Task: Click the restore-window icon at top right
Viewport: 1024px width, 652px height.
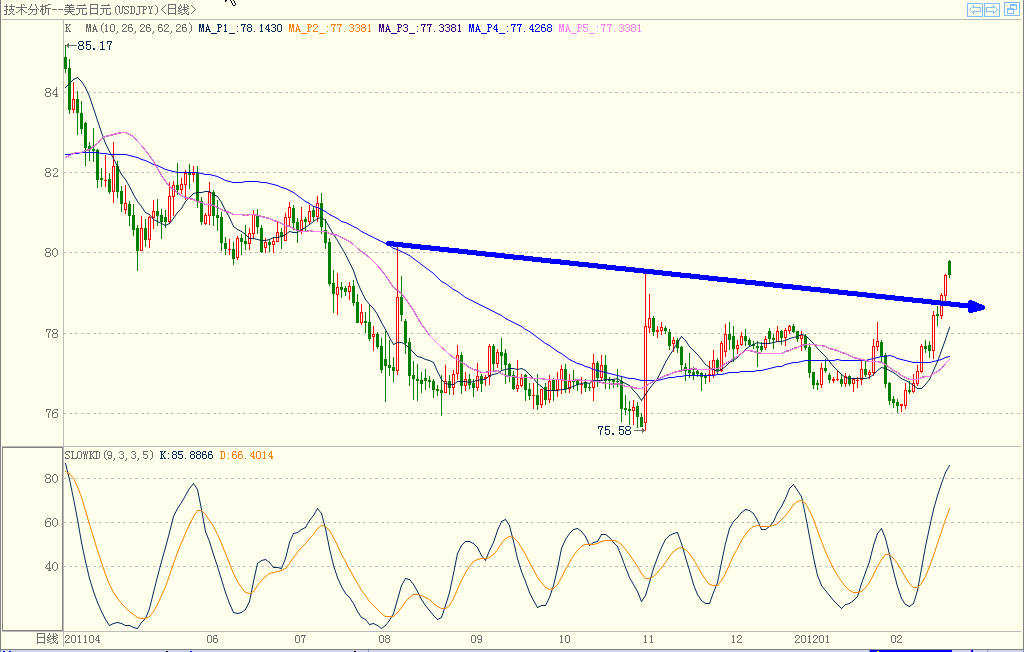Action: coord(1013,9)
